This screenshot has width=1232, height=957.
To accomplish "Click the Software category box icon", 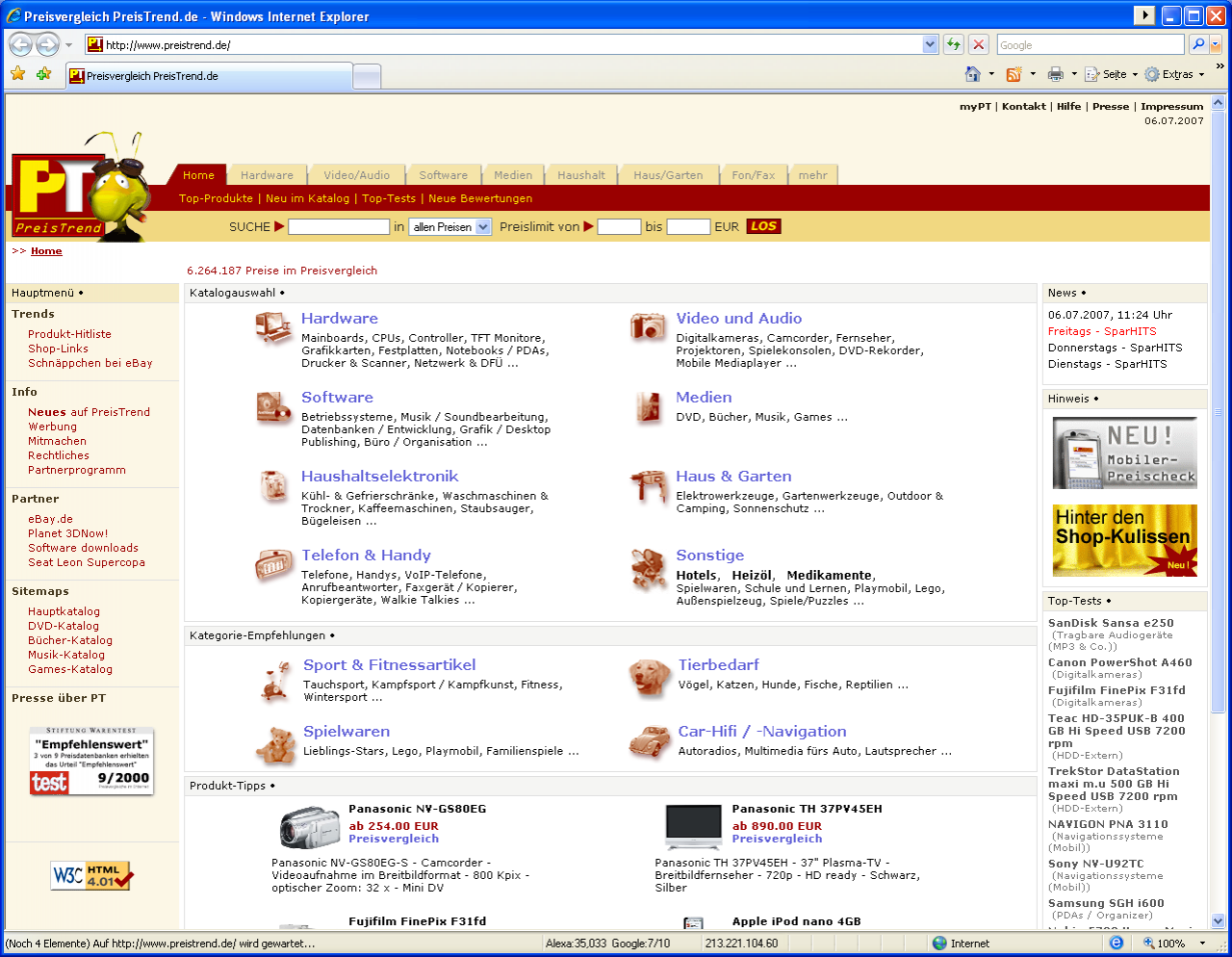I will click(x=273, y=407).
